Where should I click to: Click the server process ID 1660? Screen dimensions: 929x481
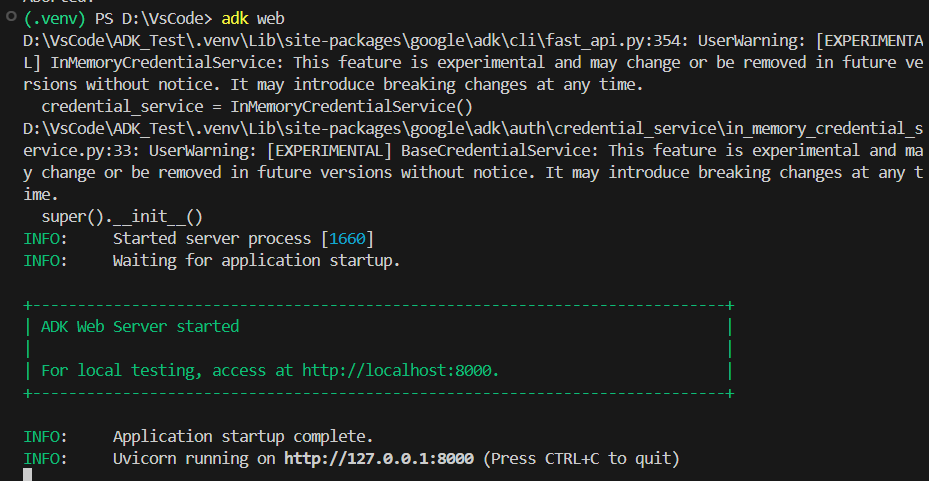(346, 239)
